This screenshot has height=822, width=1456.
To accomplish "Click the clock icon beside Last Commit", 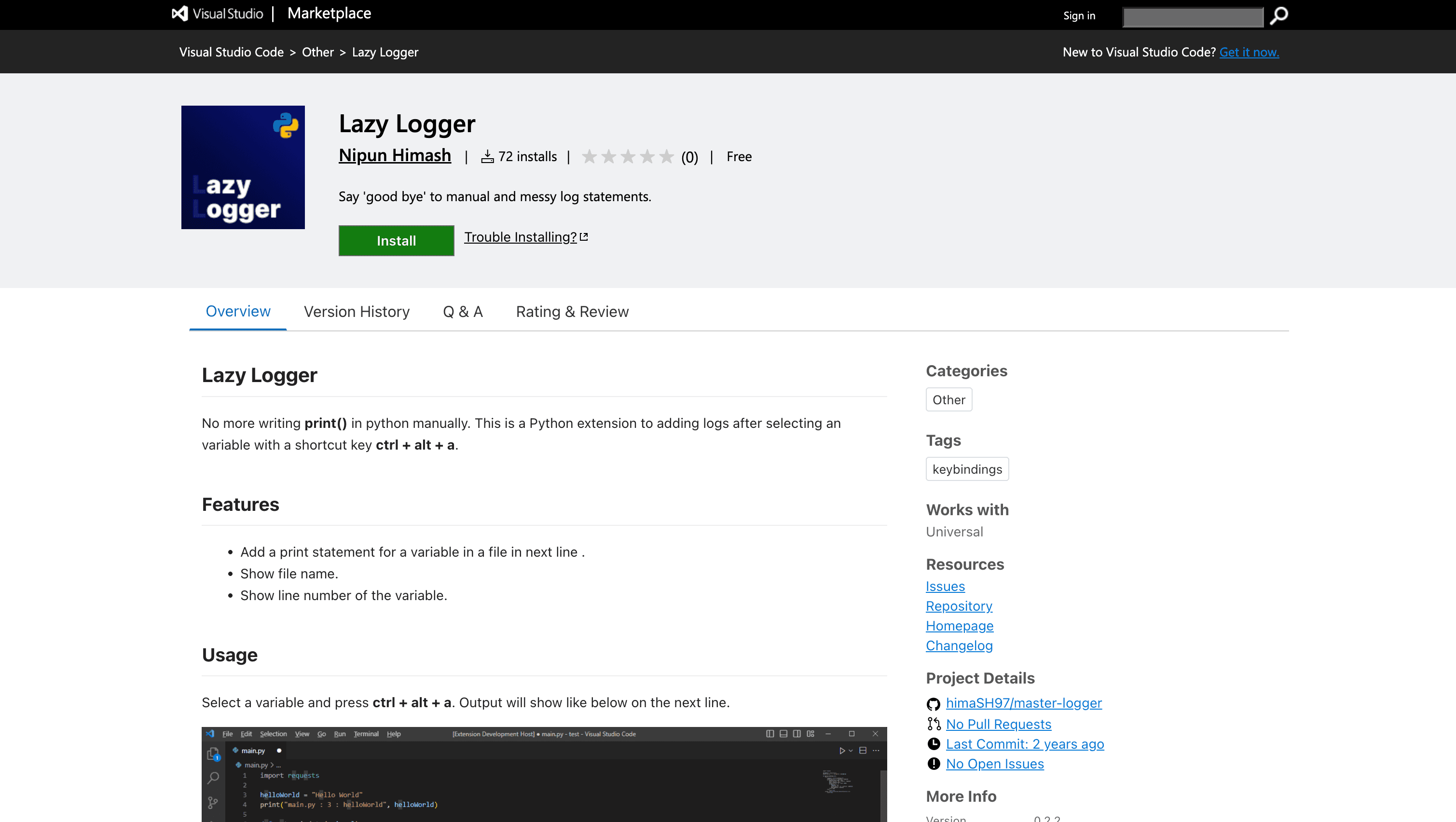I will tap(934, 743).
